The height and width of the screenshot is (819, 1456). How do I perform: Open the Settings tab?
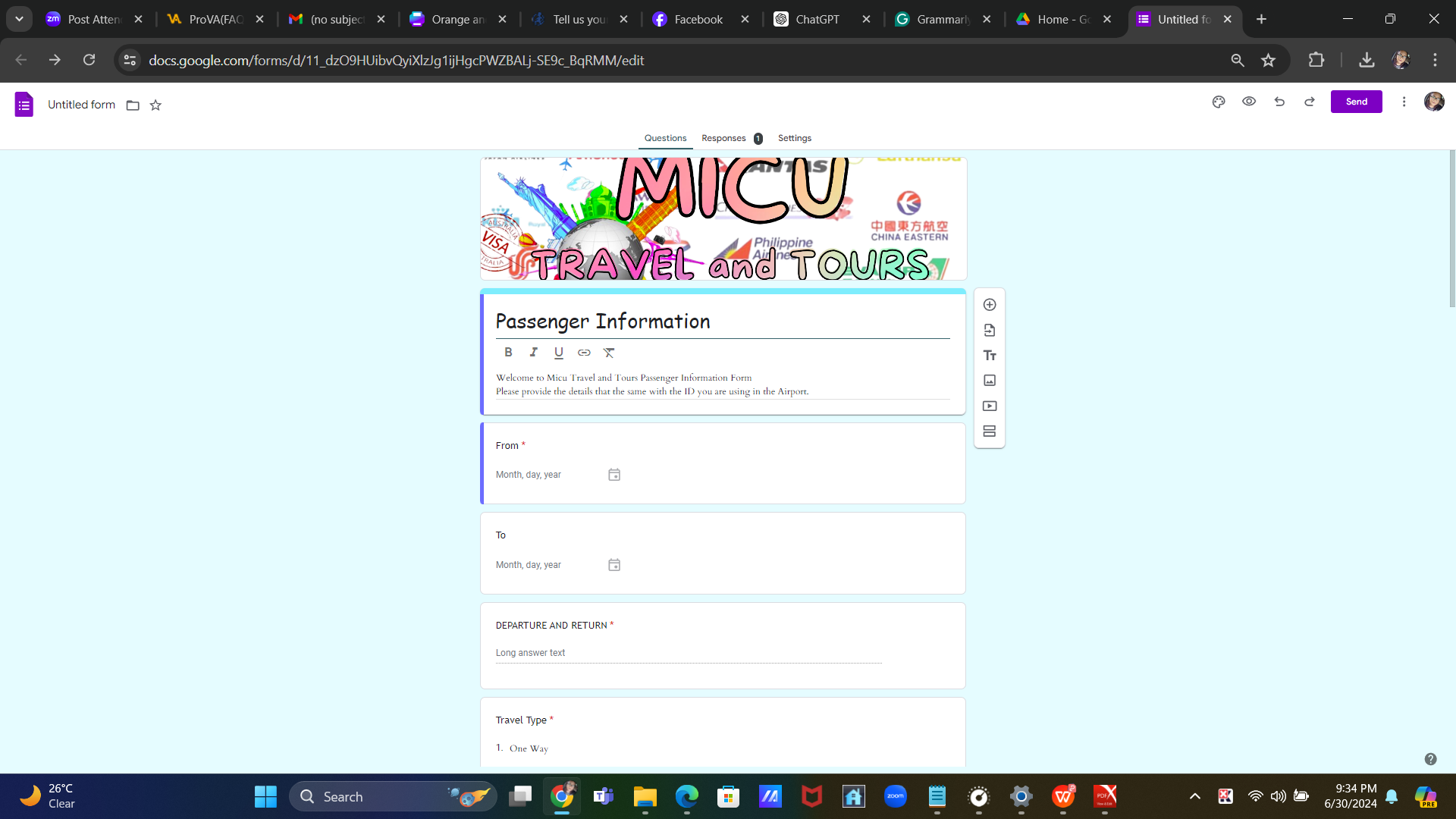click(x=794, y=138)
